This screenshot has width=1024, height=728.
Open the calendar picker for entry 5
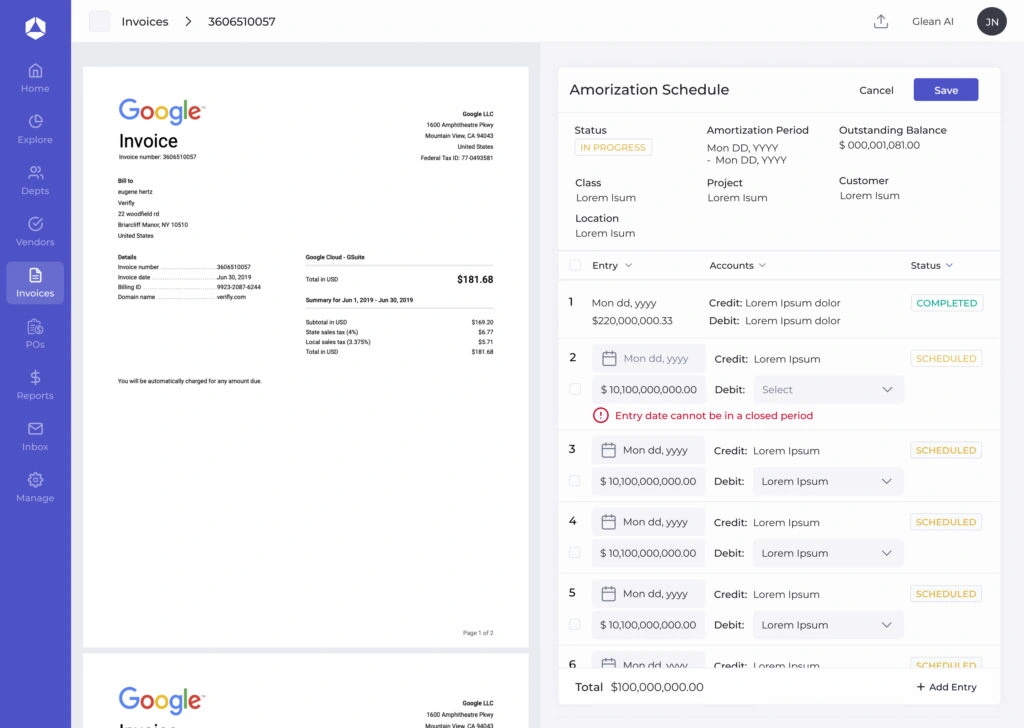coord(608,593)
